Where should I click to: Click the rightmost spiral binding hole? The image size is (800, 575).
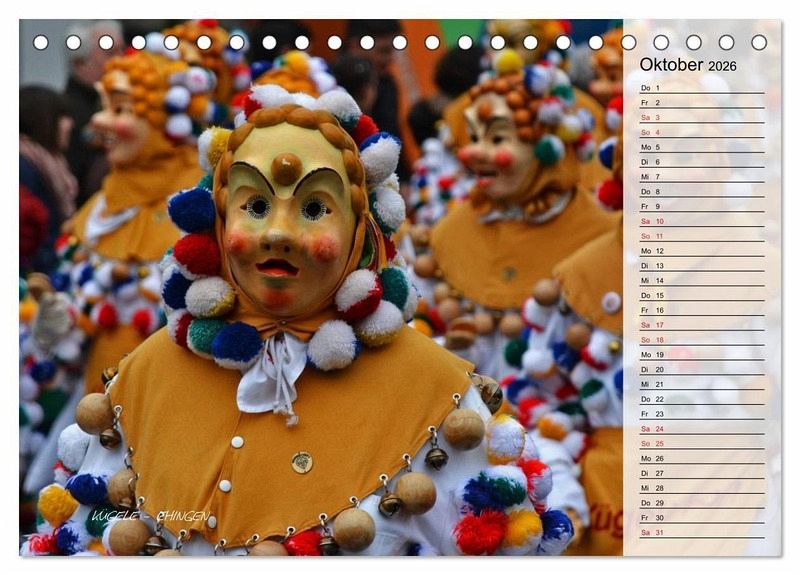[x=759, y=42]
